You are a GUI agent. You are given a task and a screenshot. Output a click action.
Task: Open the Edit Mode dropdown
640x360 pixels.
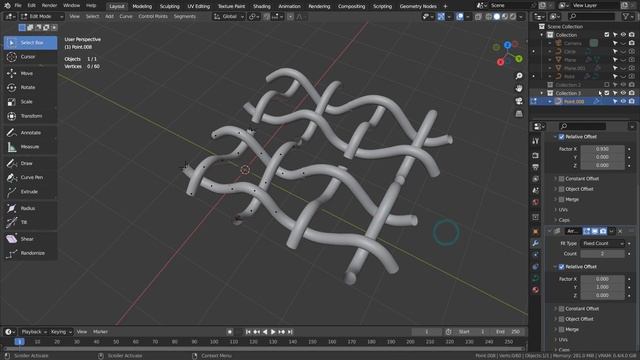click(x=42, y=17)
